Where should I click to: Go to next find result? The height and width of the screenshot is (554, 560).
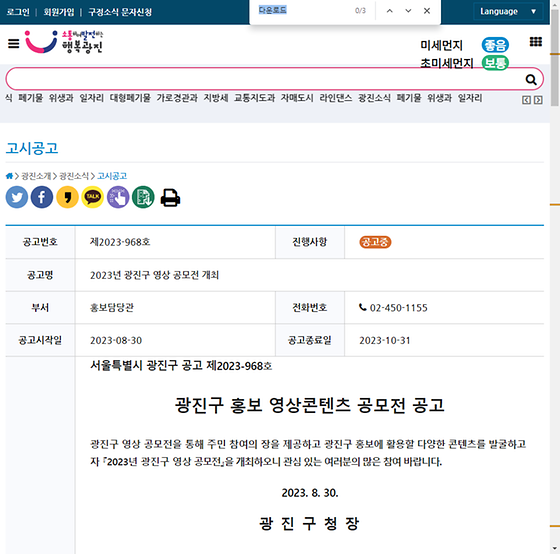(x=408, y=11)
